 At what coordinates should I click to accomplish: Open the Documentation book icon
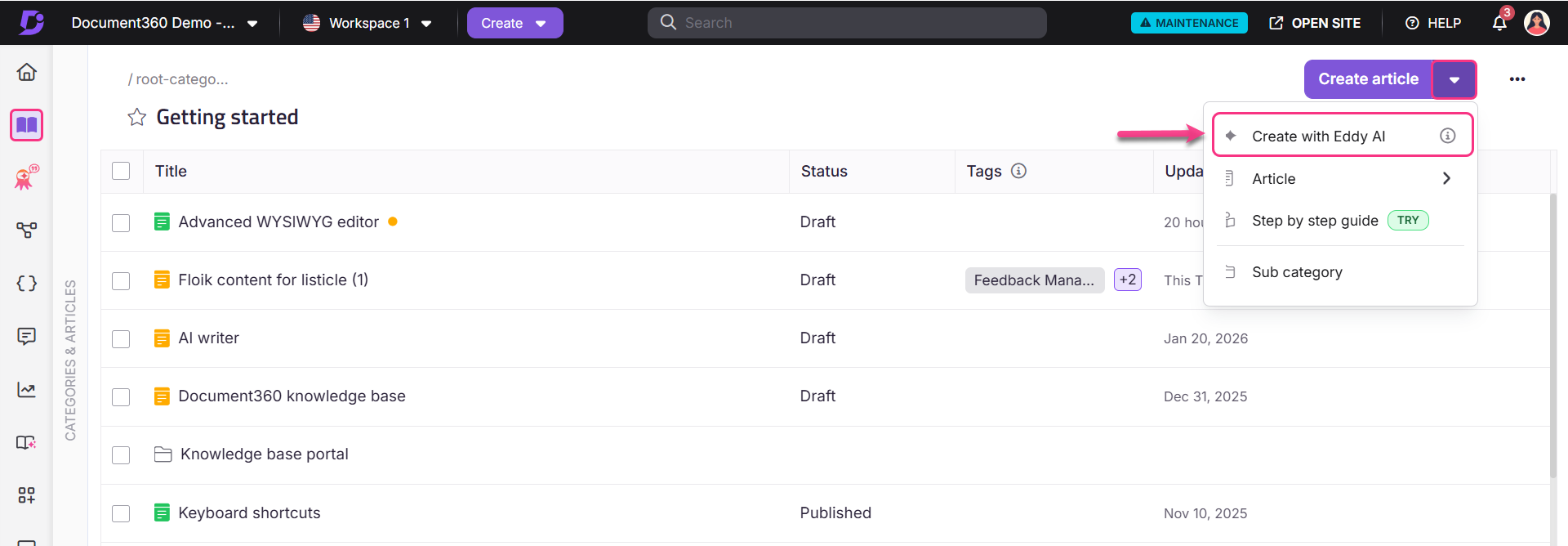[27, 125]
